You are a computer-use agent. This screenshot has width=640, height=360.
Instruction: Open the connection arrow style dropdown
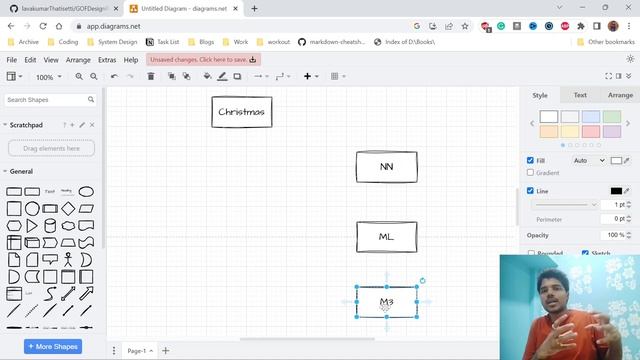tap(261, 76)
